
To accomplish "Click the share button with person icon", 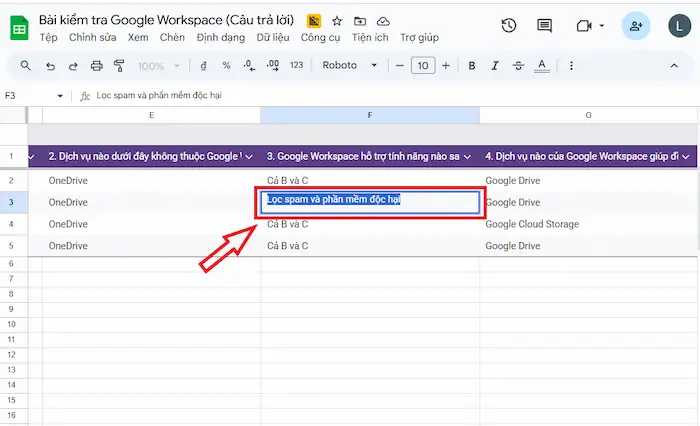I will click(636, 26).
